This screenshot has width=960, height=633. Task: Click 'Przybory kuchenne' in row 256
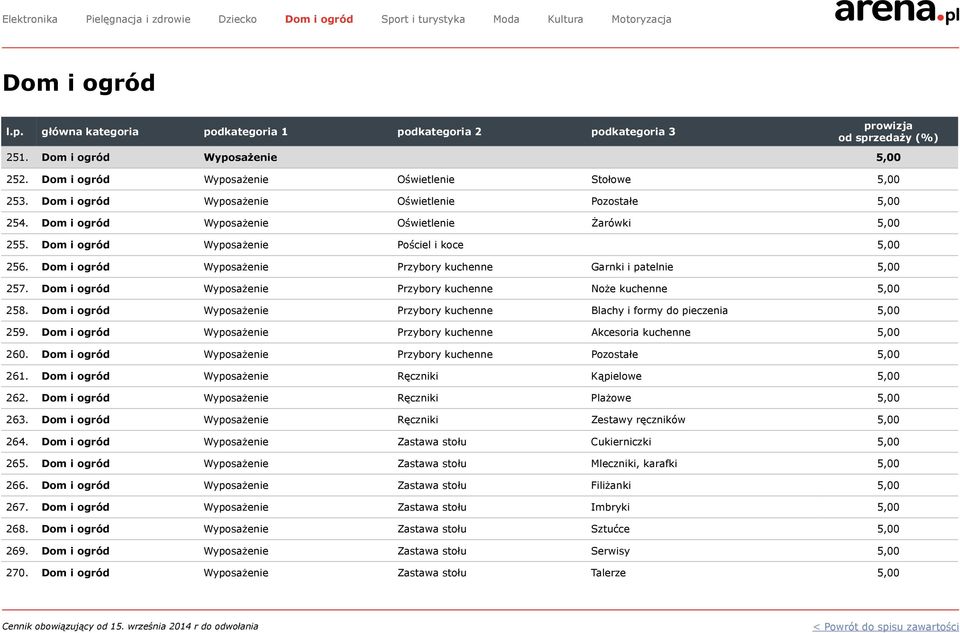(x=445, y=267)
